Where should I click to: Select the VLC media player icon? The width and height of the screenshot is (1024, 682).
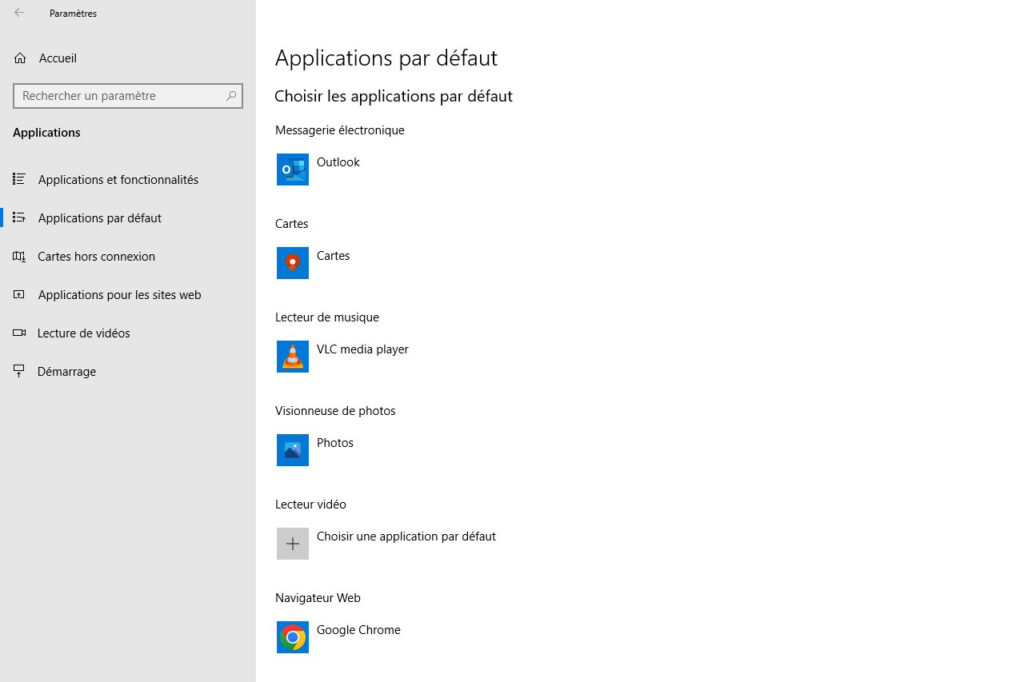point(292,356)
